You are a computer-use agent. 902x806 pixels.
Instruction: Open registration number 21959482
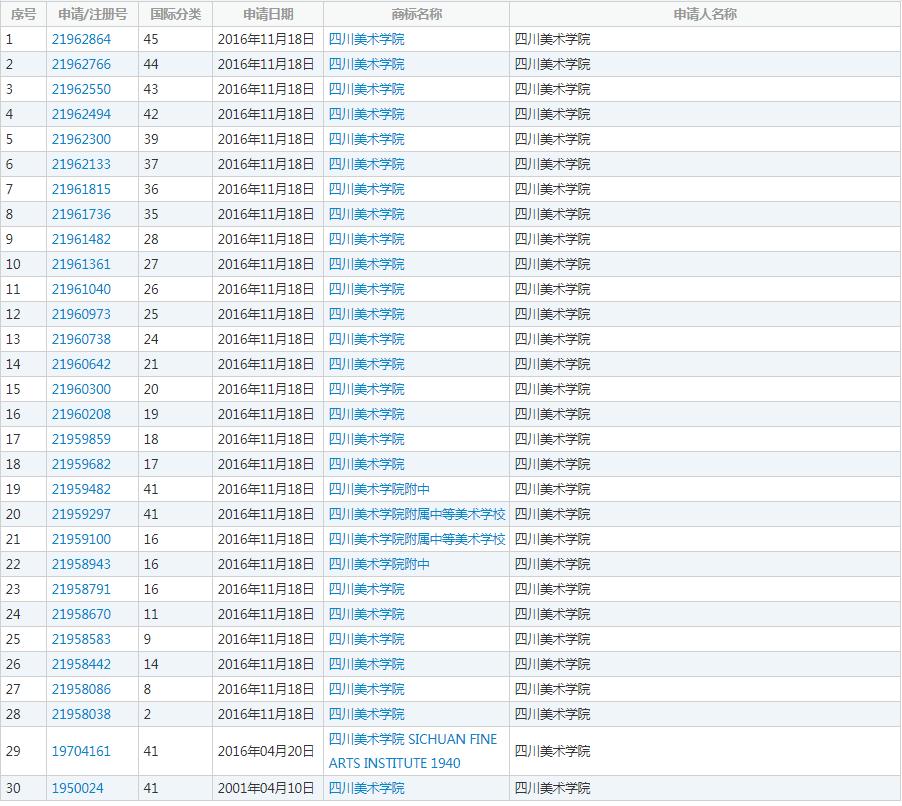tap(81, 490)
